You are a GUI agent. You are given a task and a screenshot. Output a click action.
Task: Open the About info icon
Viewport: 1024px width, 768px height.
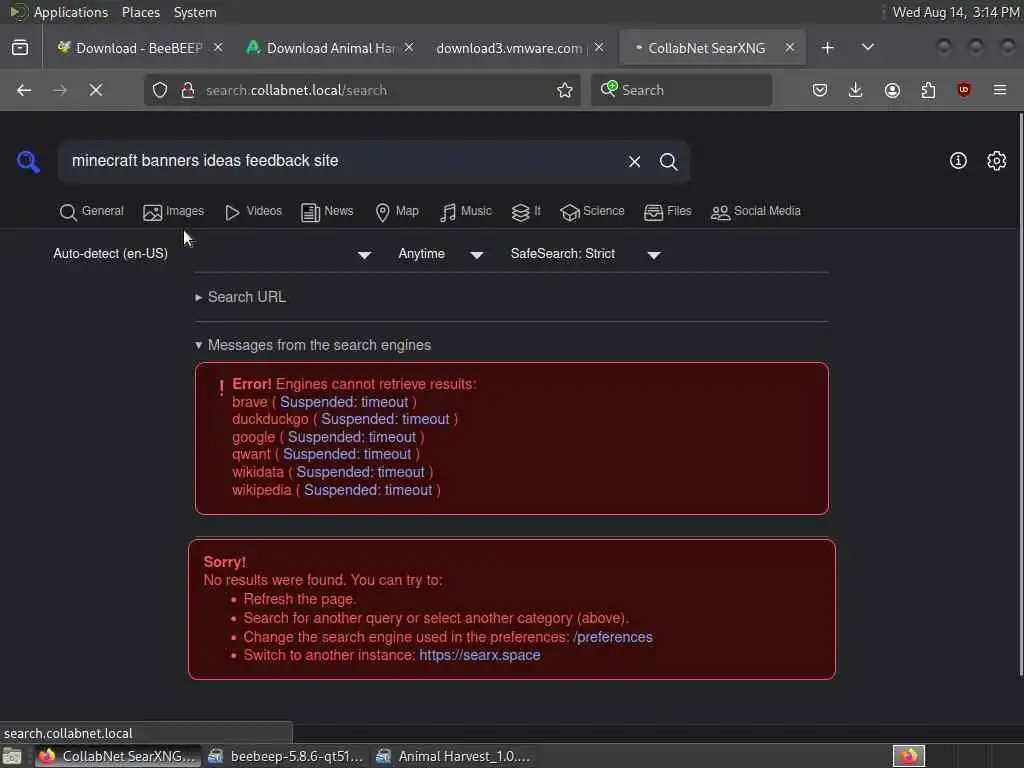point(958,161)
